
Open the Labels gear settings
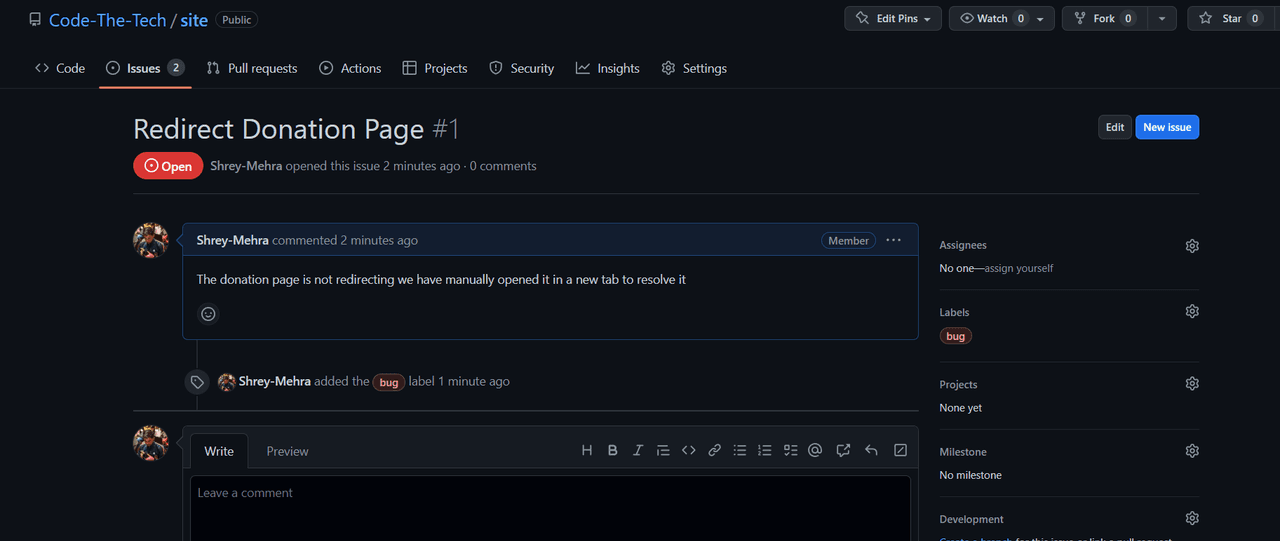(1192, 312)
